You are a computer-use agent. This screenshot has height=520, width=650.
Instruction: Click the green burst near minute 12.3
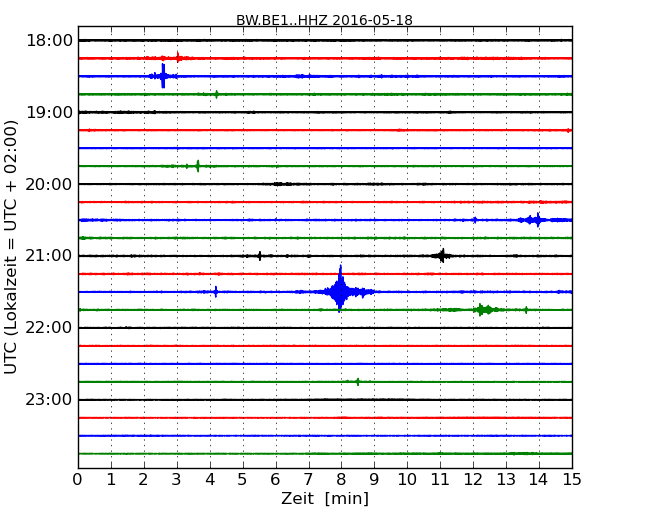[485, 309]
